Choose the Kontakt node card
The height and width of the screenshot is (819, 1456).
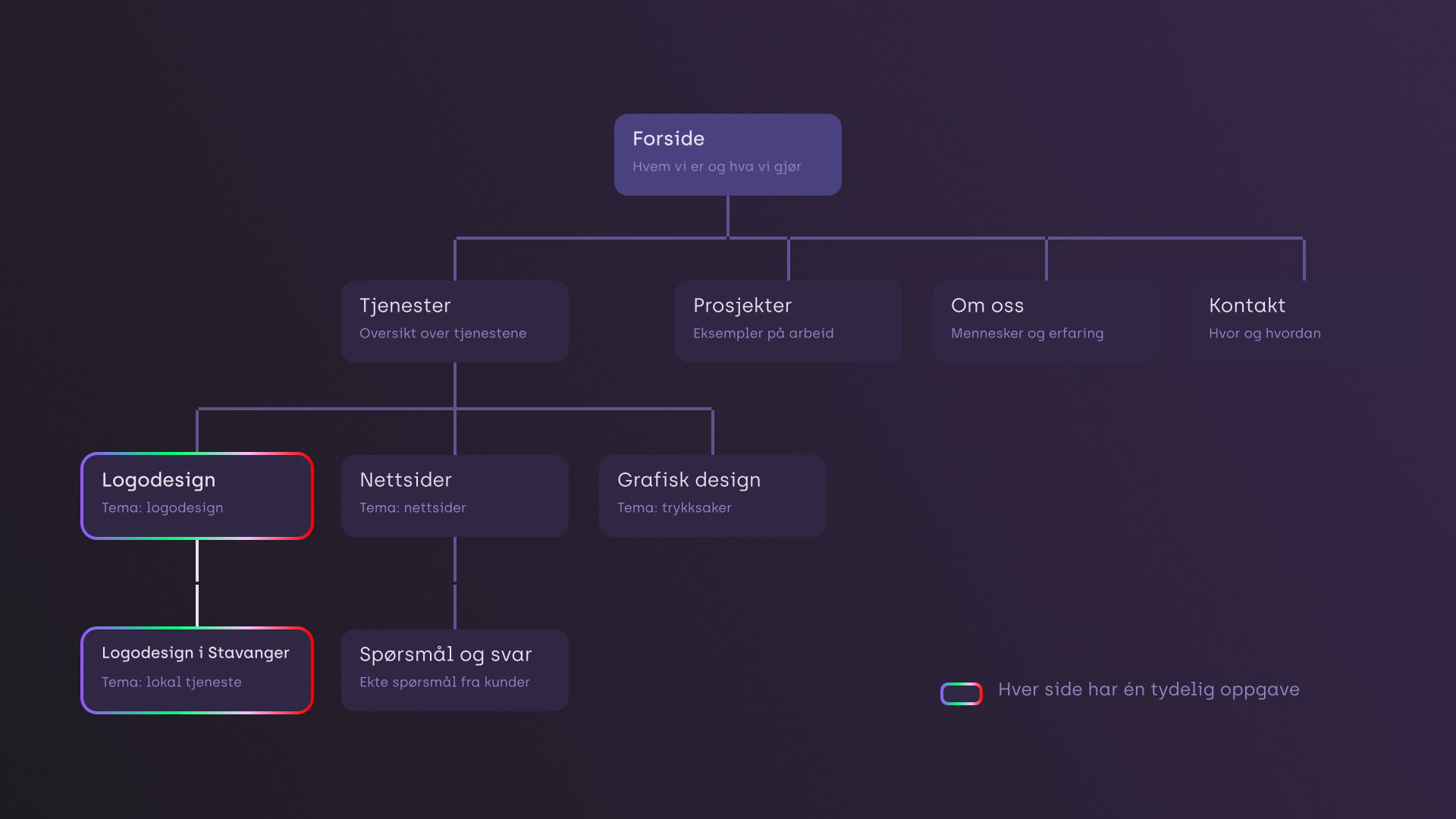(x=1304, y=322)
